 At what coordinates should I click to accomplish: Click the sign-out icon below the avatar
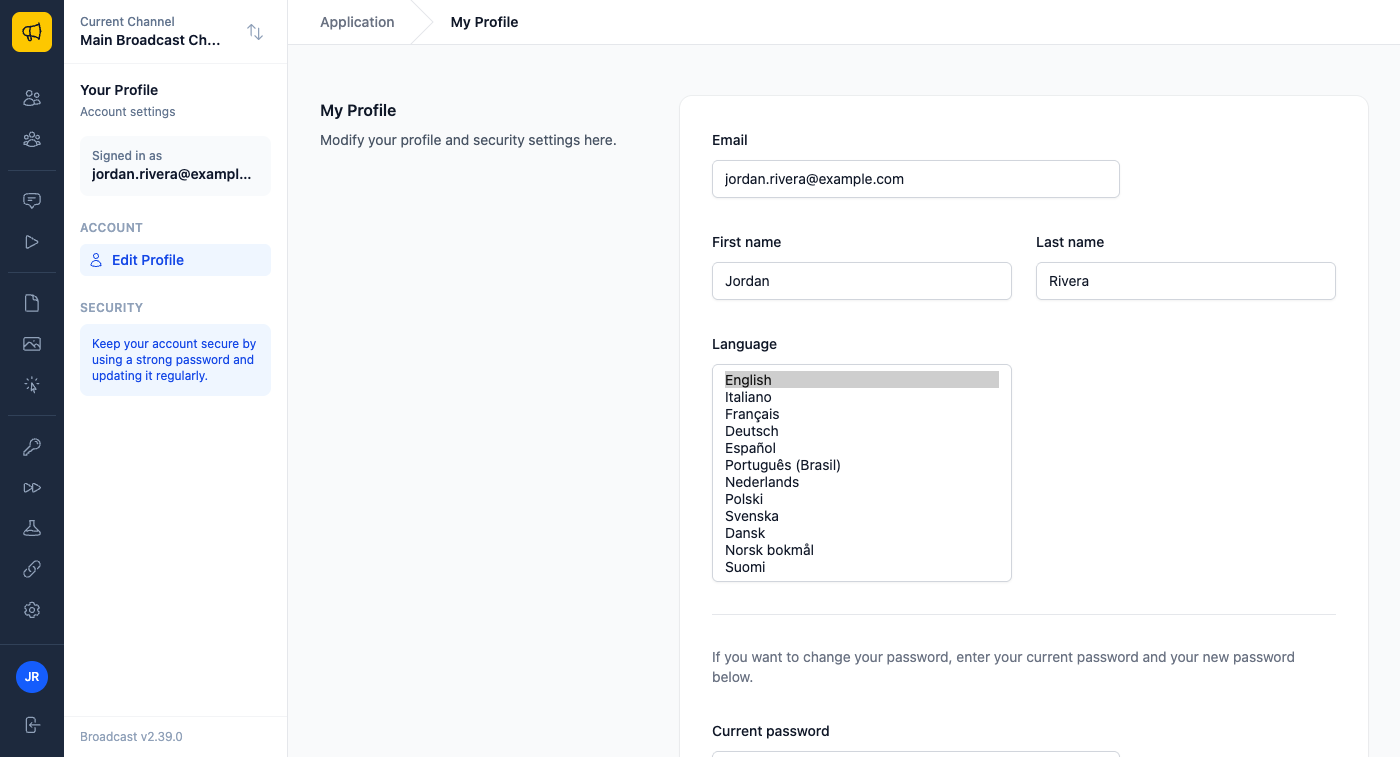(32, 725)
